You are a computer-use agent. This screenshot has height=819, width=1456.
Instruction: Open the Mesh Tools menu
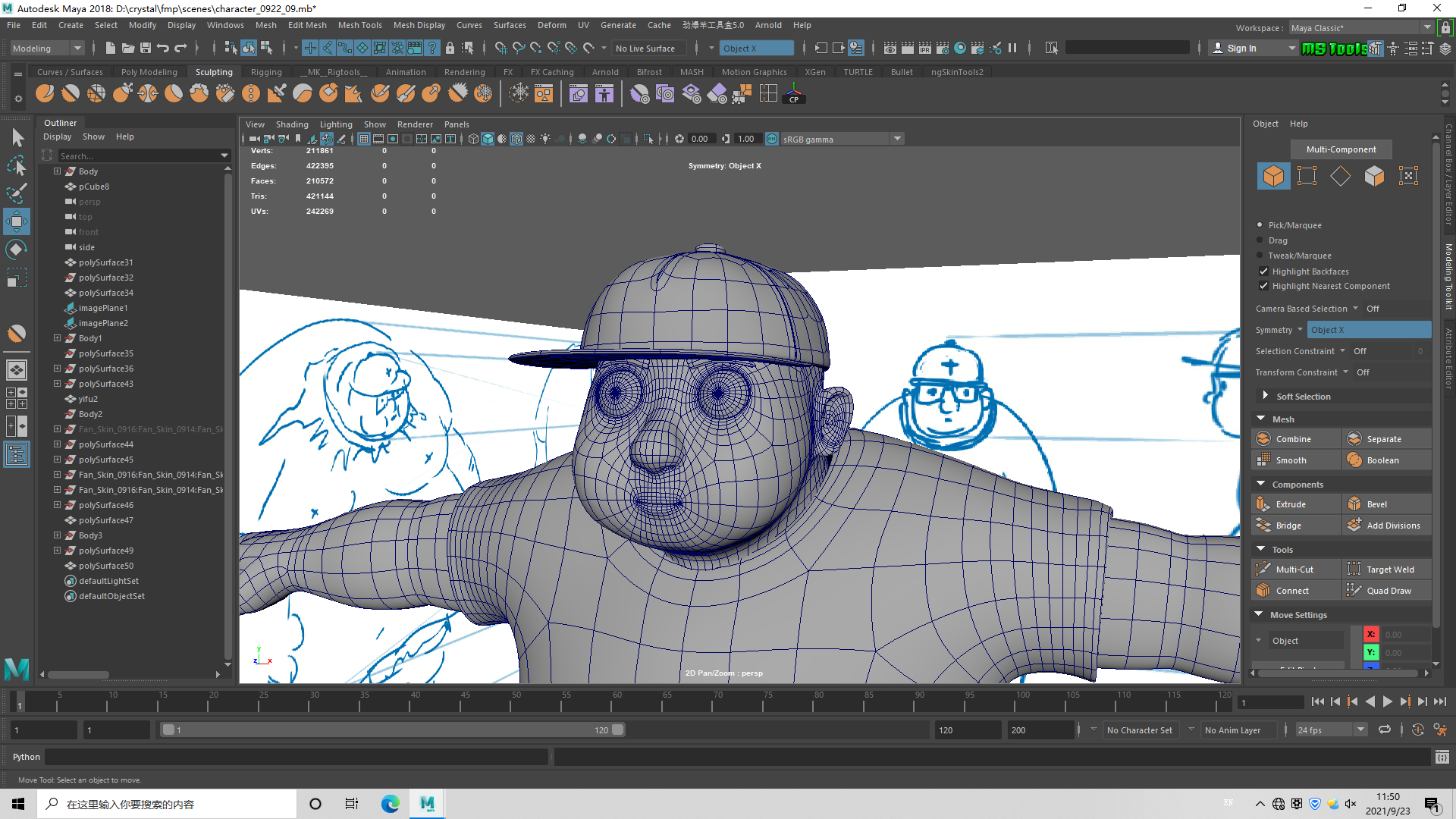tap(359, 25)
